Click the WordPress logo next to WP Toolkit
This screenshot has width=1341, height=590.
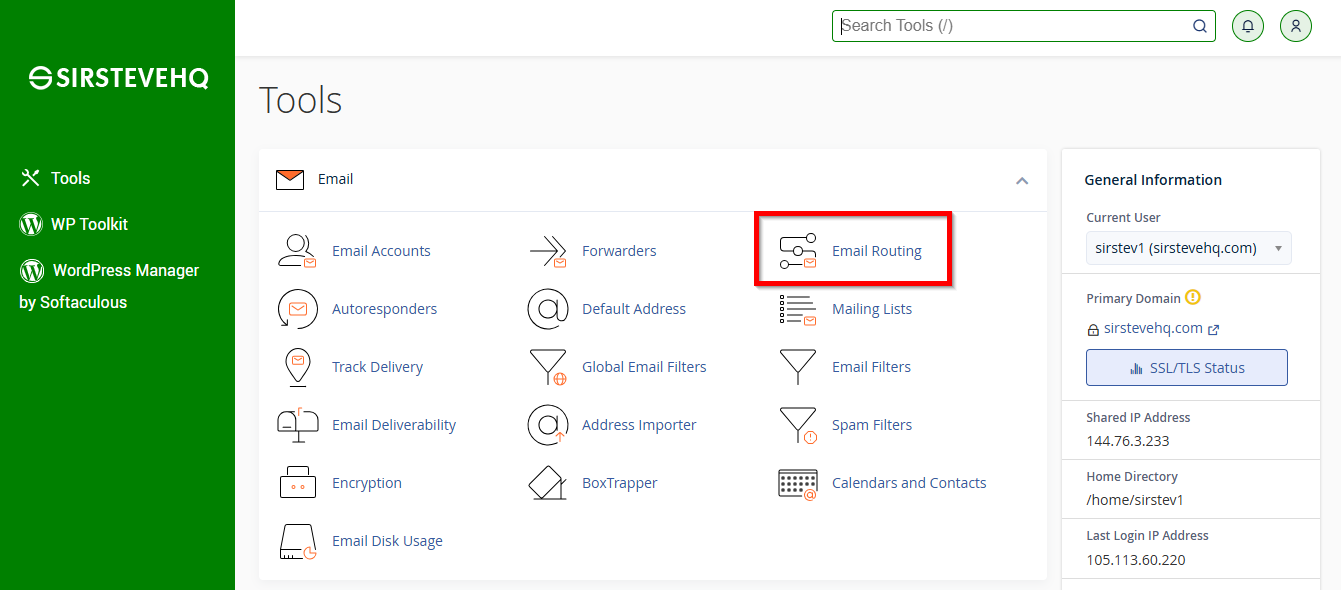point(31,224)
